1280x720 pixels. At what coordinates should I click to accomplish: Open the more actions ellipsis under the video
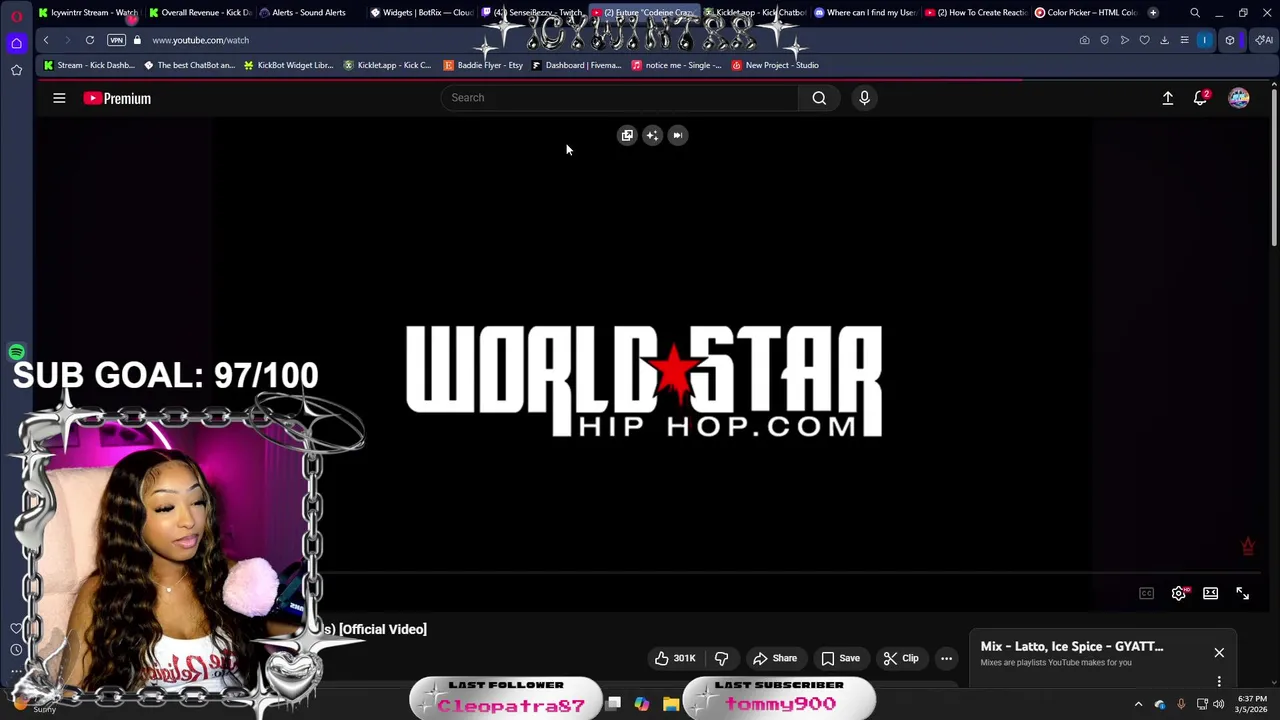pos(946,658)
